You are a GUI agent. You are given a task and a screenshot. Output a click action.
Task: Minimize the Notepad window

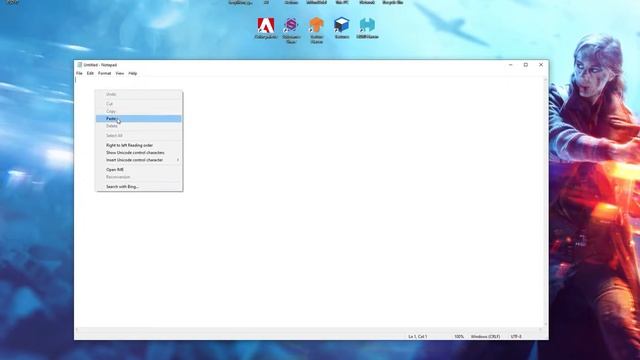point(510,65)
